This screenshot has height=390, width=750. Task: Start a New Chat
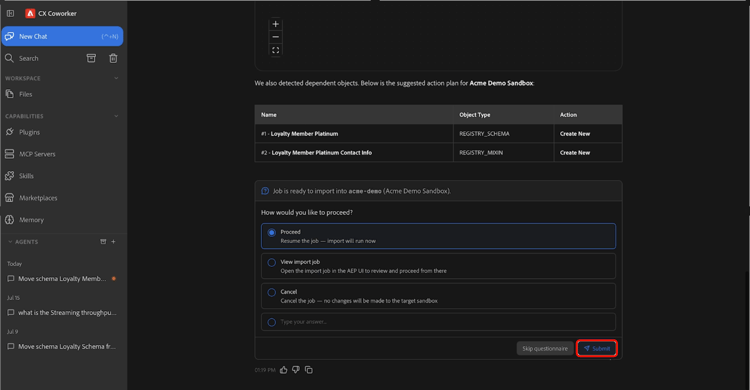pos(62,36)
